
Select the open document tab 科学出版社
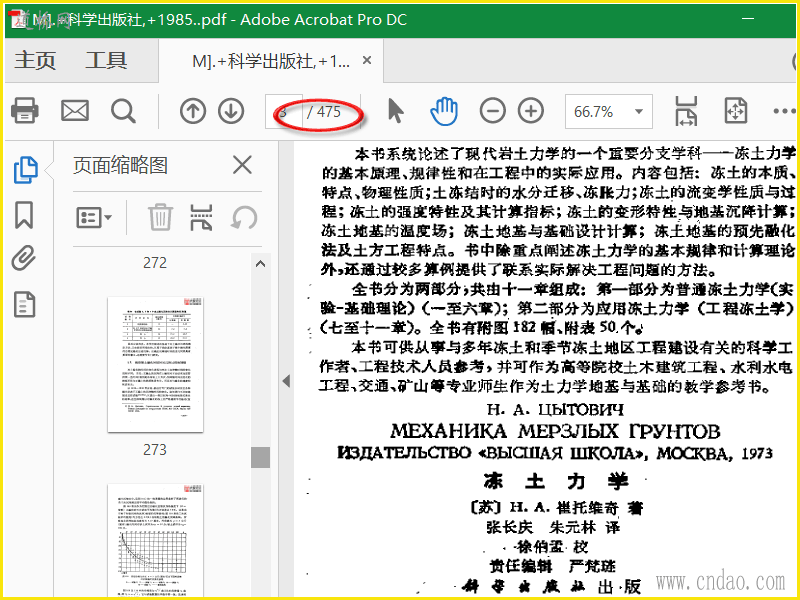(x=270, y=61)
